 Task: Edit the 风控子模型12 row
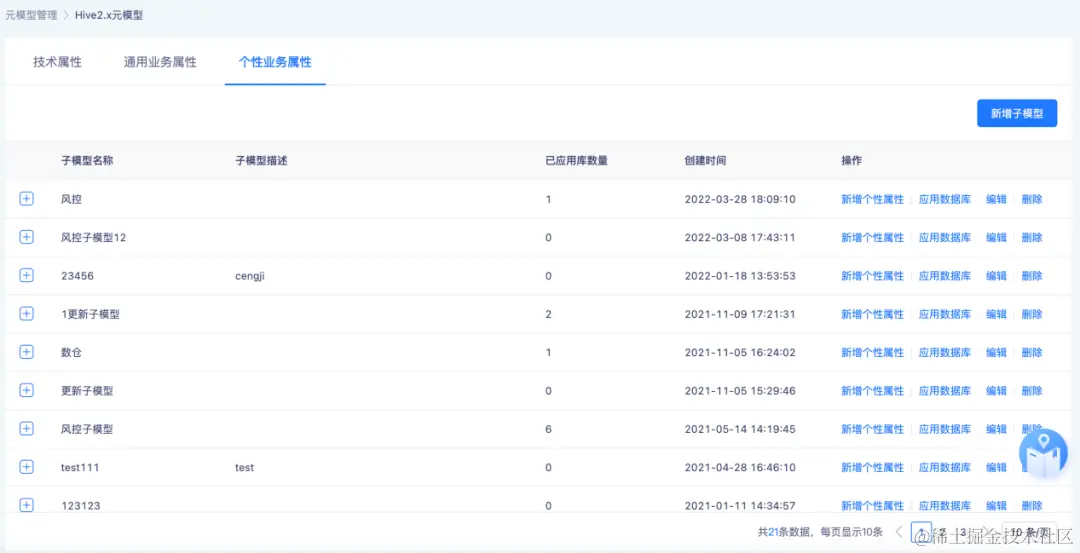pyautogui.click(x=996, y=238)
